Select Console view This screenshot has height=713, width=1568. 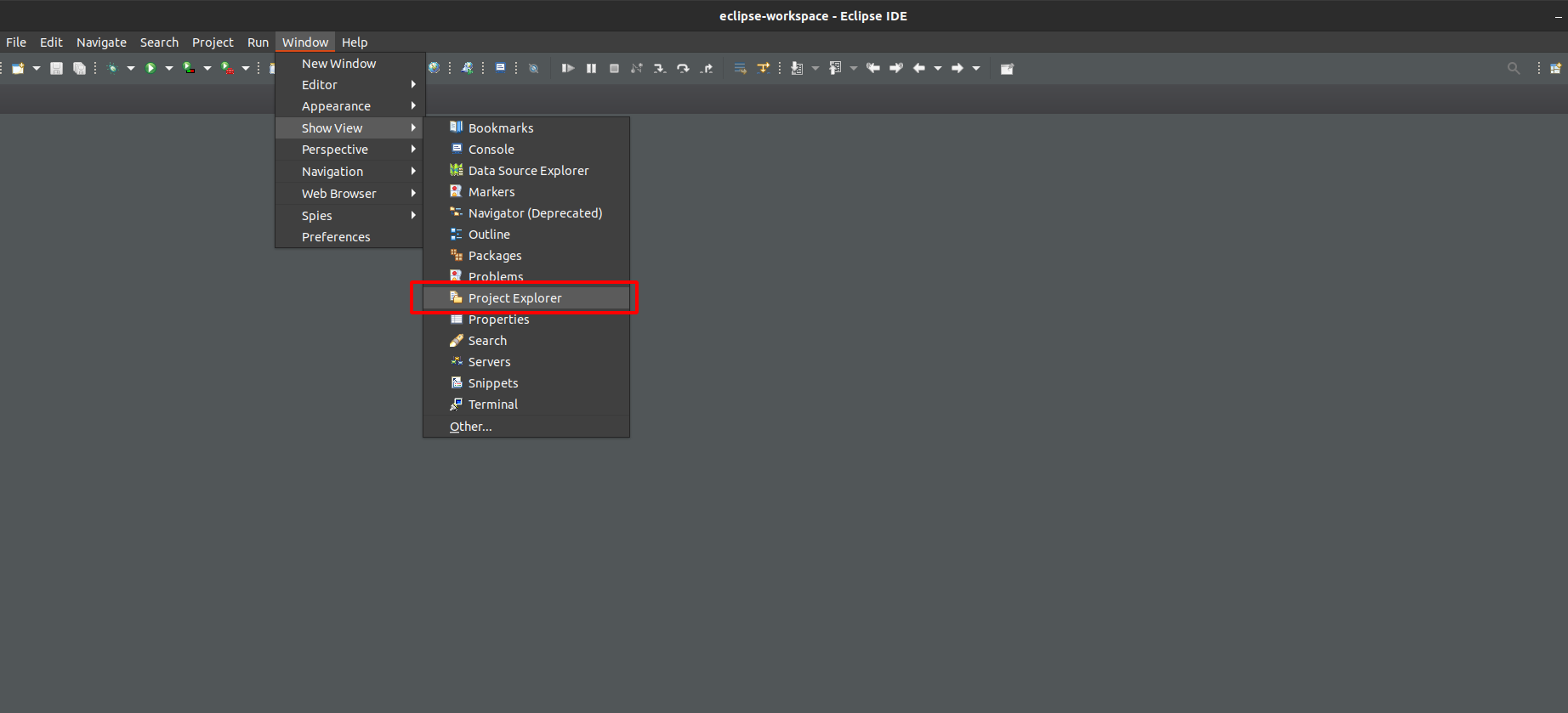[x=526, y=150]
